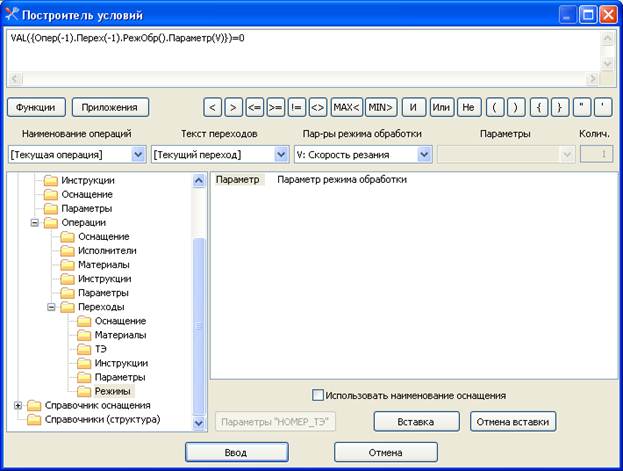Click the Вставка button
This screenshot has width=623, height=471.
tap(416, 422)
